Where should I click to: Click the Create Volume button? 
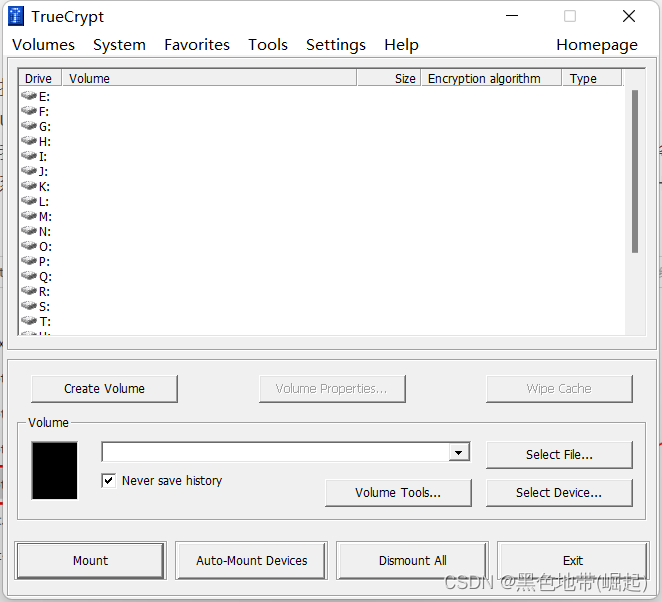(x=104, y=389)
